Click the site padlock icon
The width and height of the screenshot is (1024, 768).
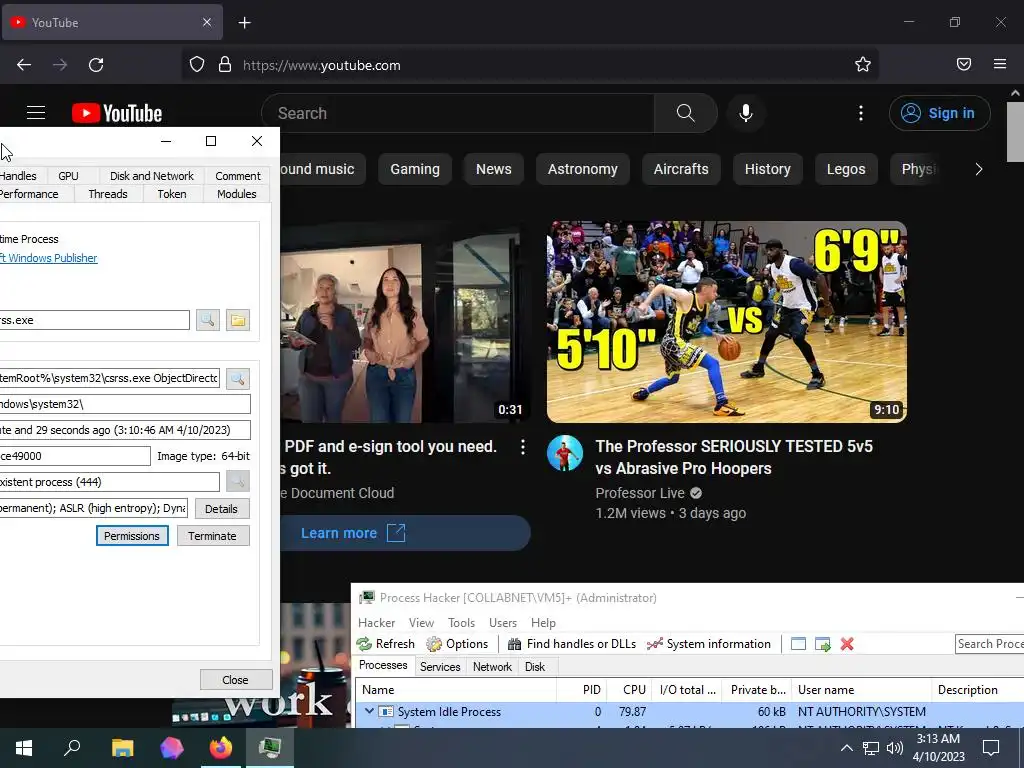[225, 65]
